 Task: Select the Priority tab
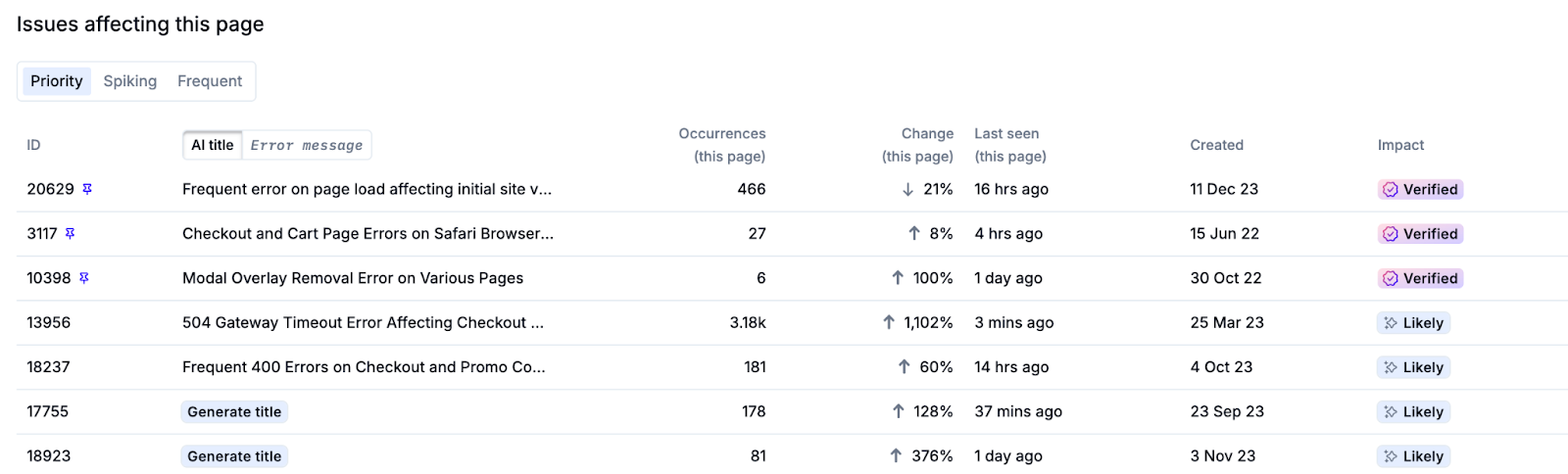(57, 81)
